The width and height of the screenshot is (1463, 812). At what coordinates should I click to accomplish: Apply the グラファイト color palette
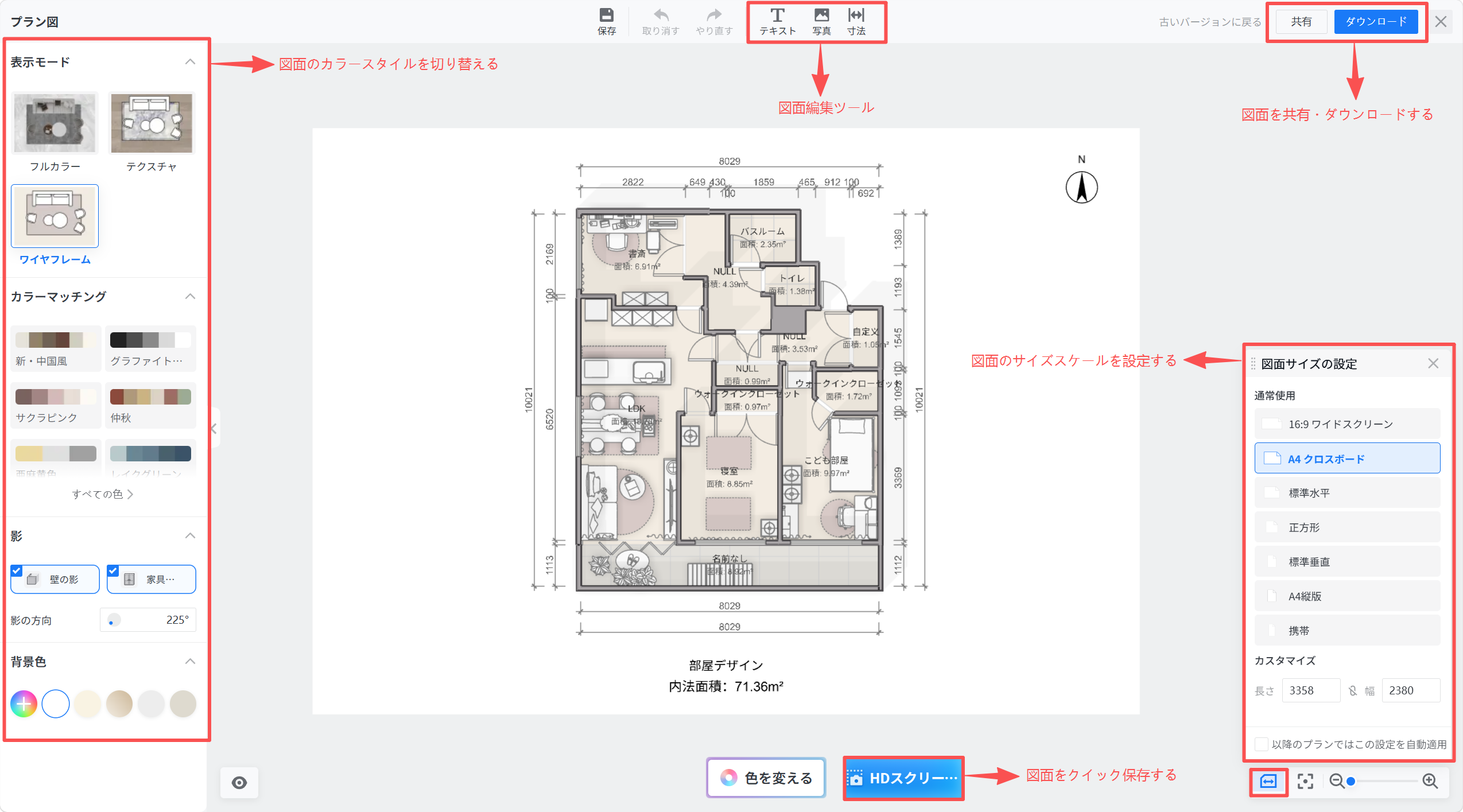click(151, 348)
